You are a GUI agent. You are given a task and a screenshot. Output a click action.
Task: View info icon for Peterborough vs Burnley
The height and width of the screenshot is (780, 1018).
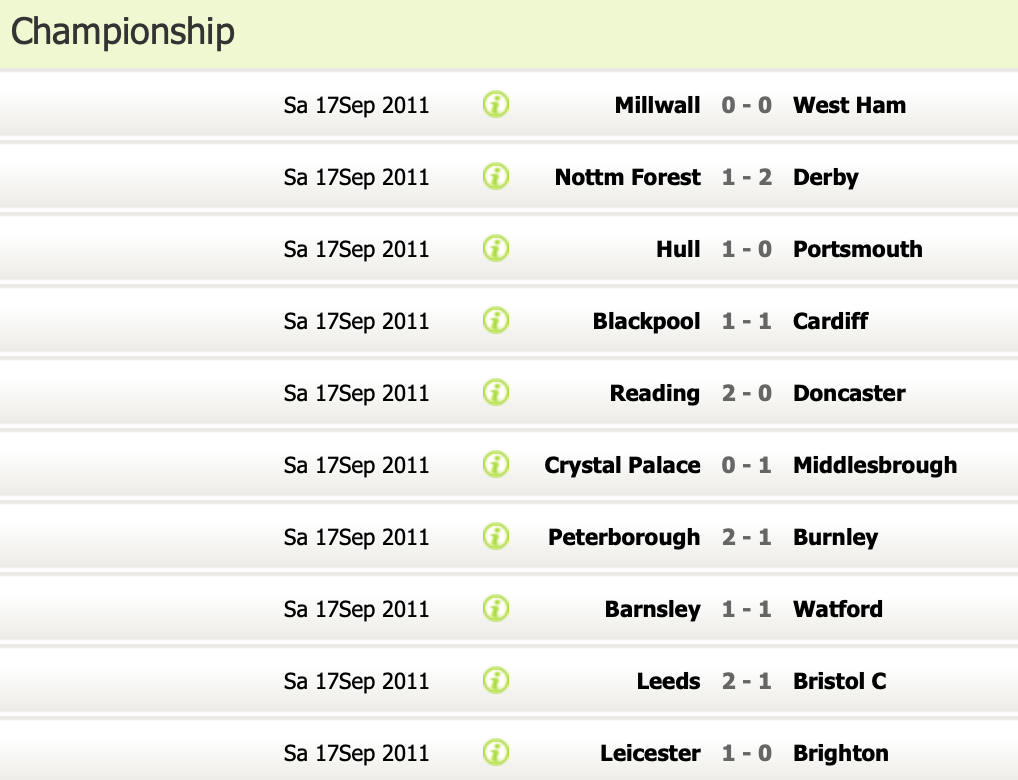click(496, 536)
